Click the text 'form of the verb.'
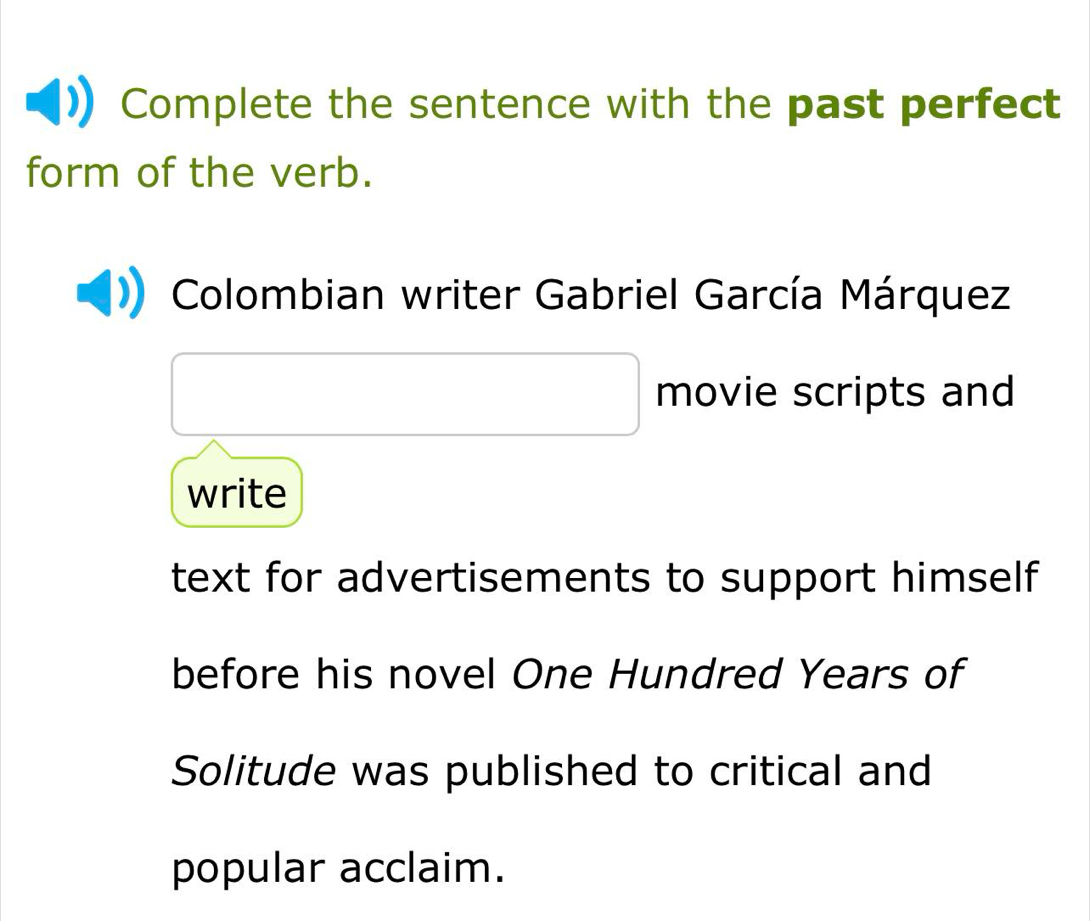Screen dimensions: 1090x921 click(201, 175)
